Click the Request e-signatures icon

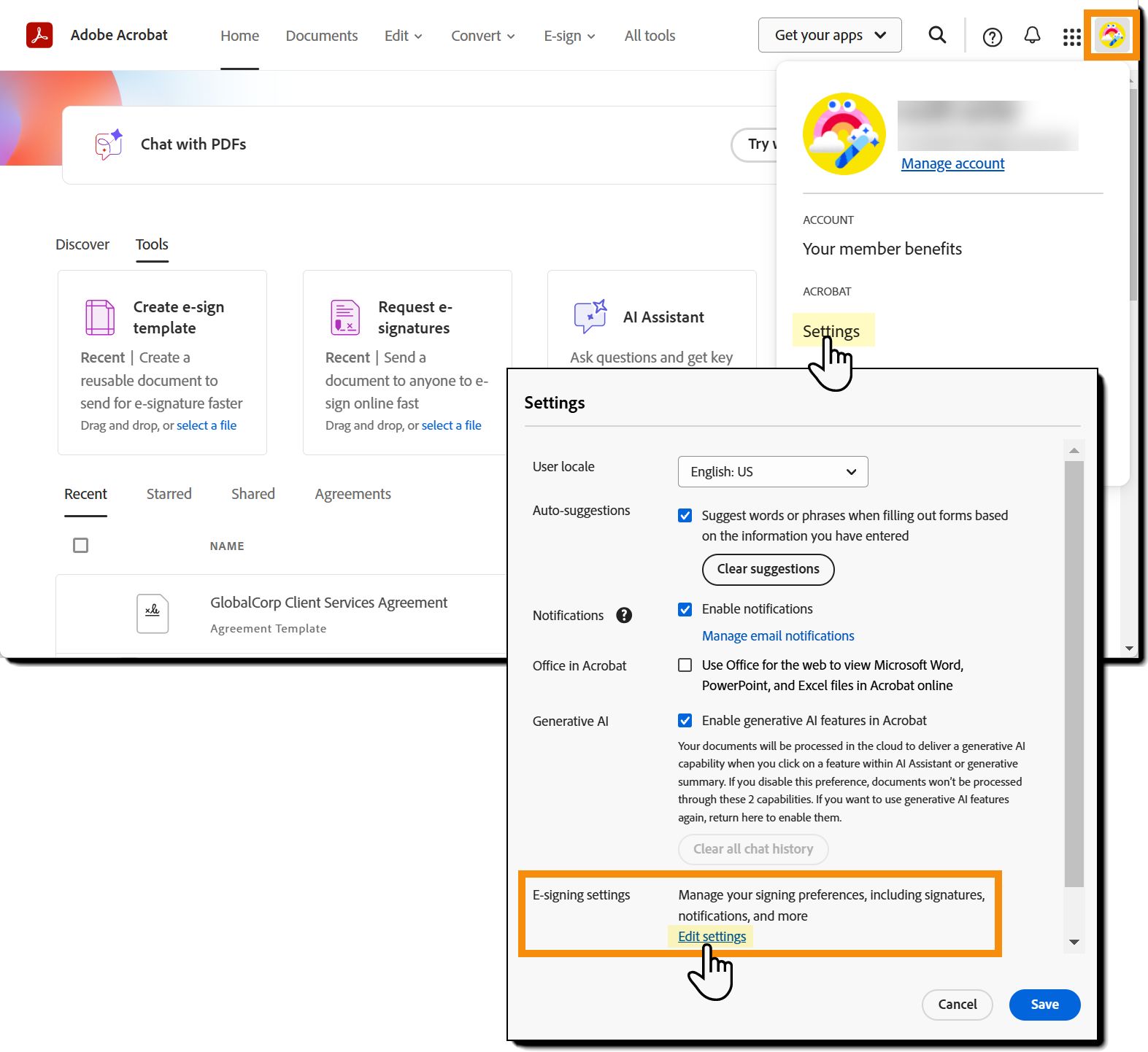click(345, 317)
